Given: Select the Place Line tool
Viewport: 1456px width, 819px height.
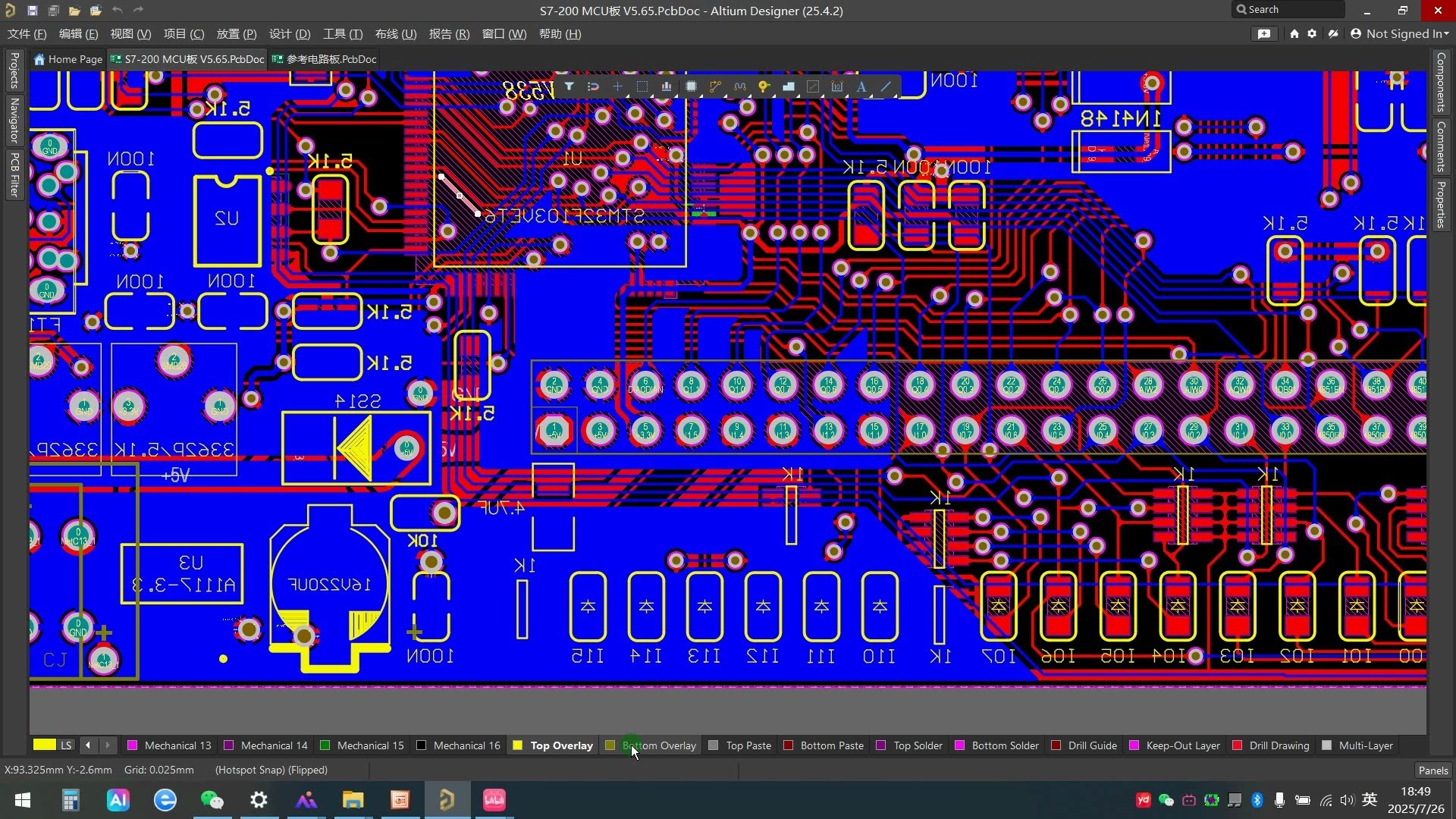Looking at the screenshot, I should [886, 86].
